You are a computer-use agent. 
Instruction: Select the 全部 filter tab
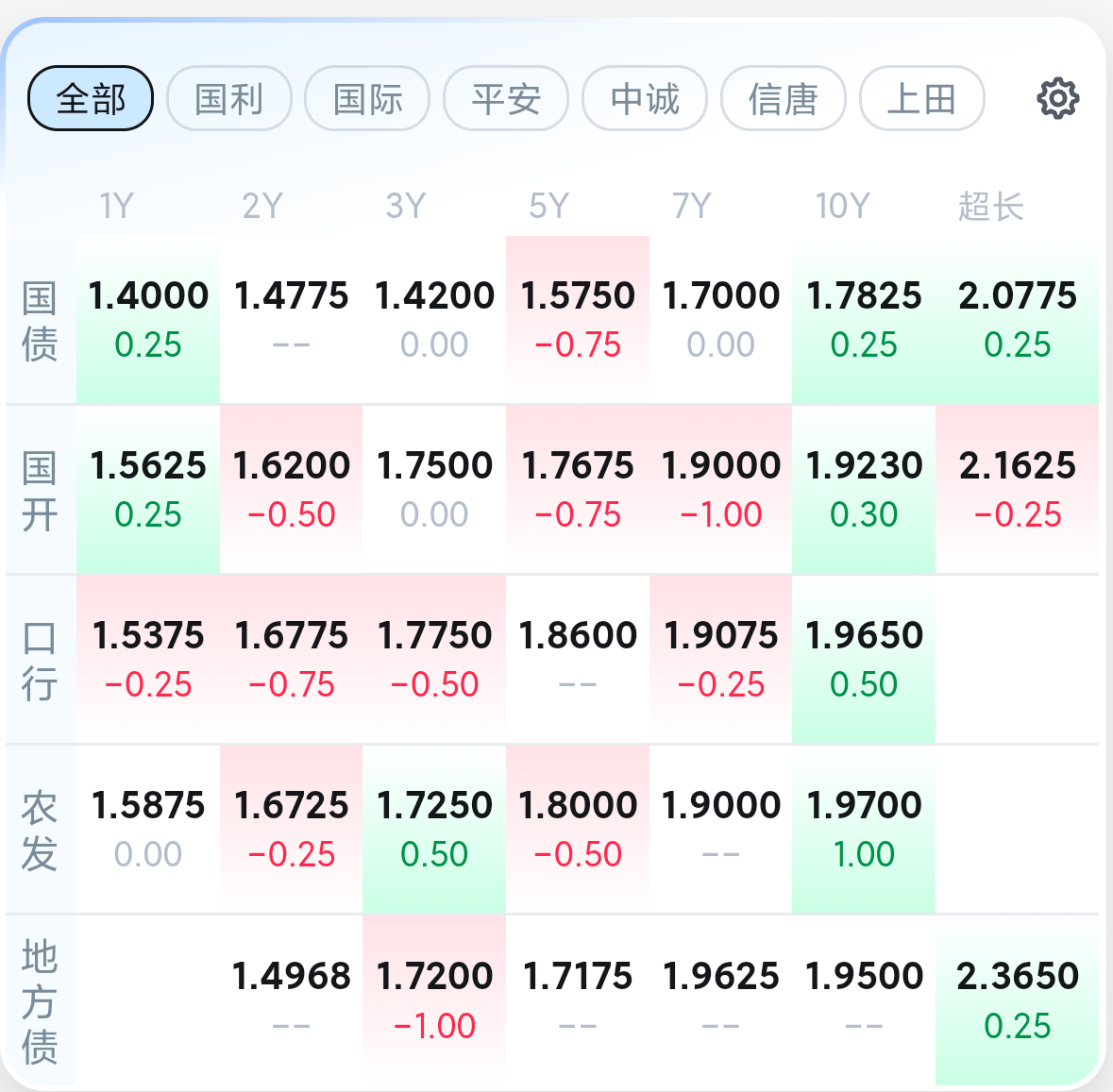click(x=91, y=98)
